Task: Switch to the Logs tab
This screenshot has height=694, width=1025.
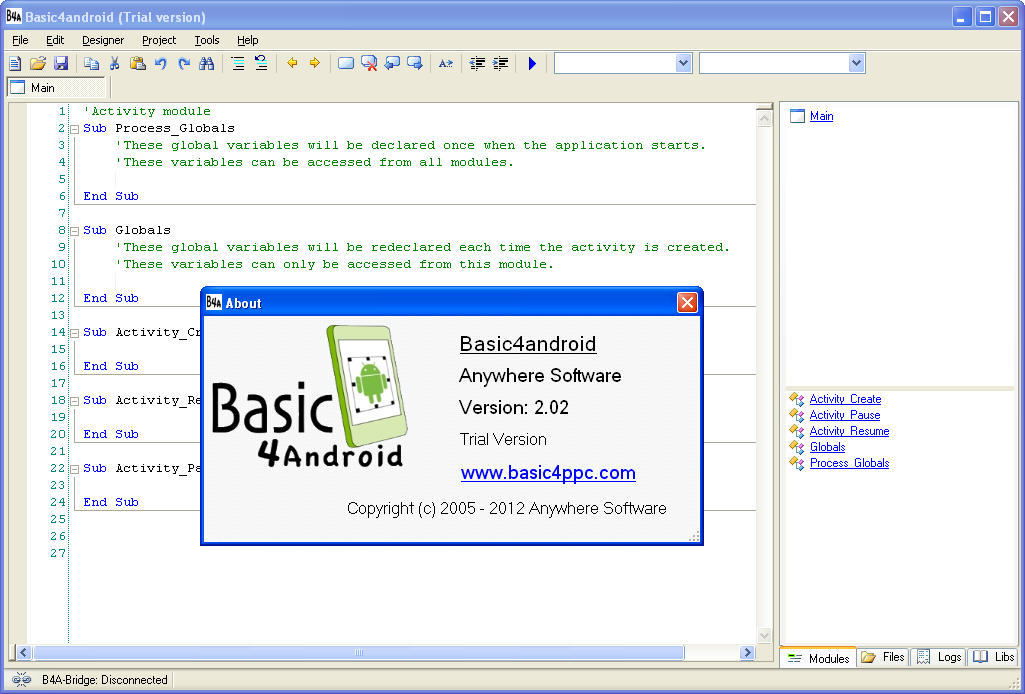Action: [x=938, y=657]
